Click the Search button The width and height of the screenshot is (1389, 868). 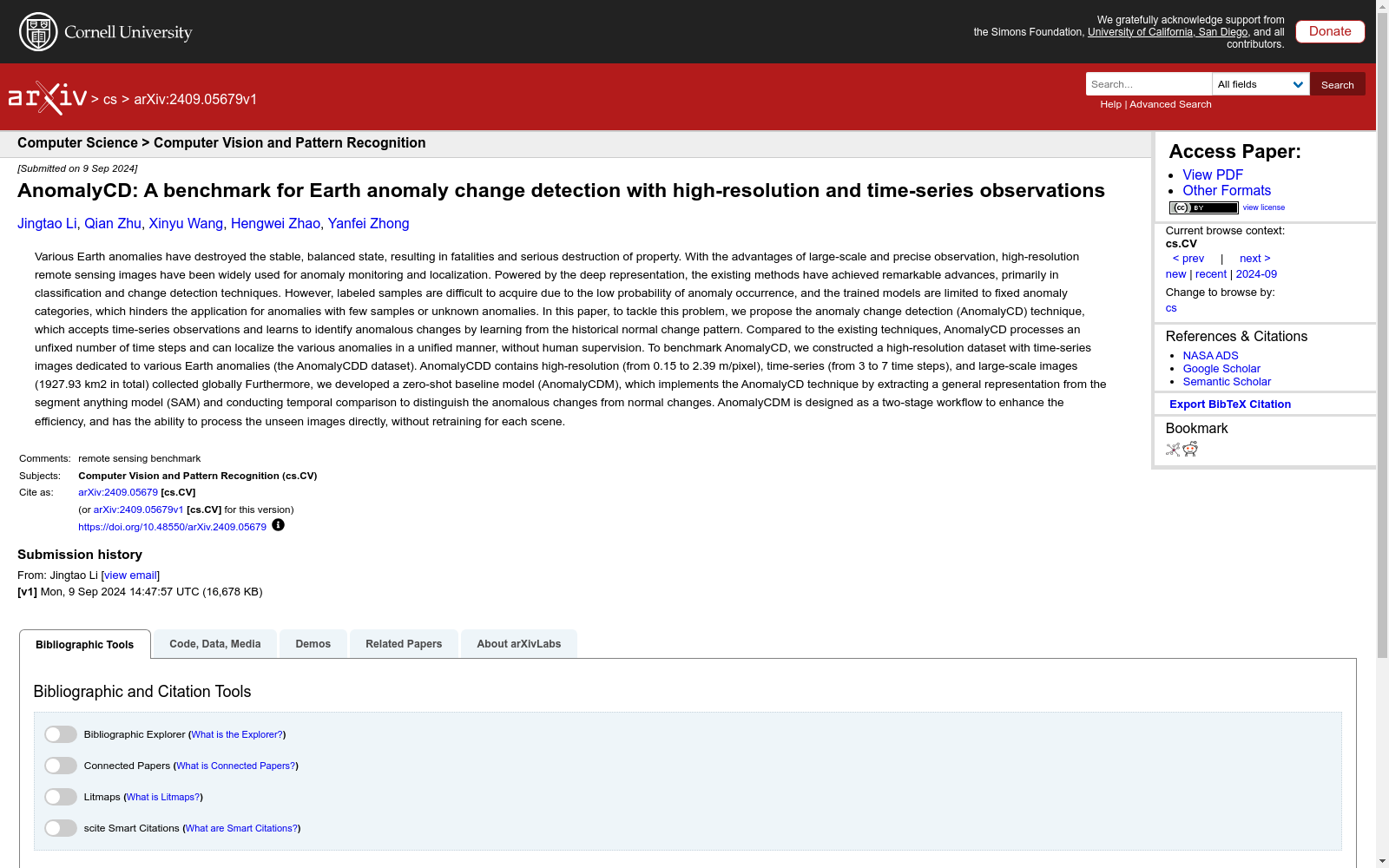pyautogui.click(x=1337, y=84)
